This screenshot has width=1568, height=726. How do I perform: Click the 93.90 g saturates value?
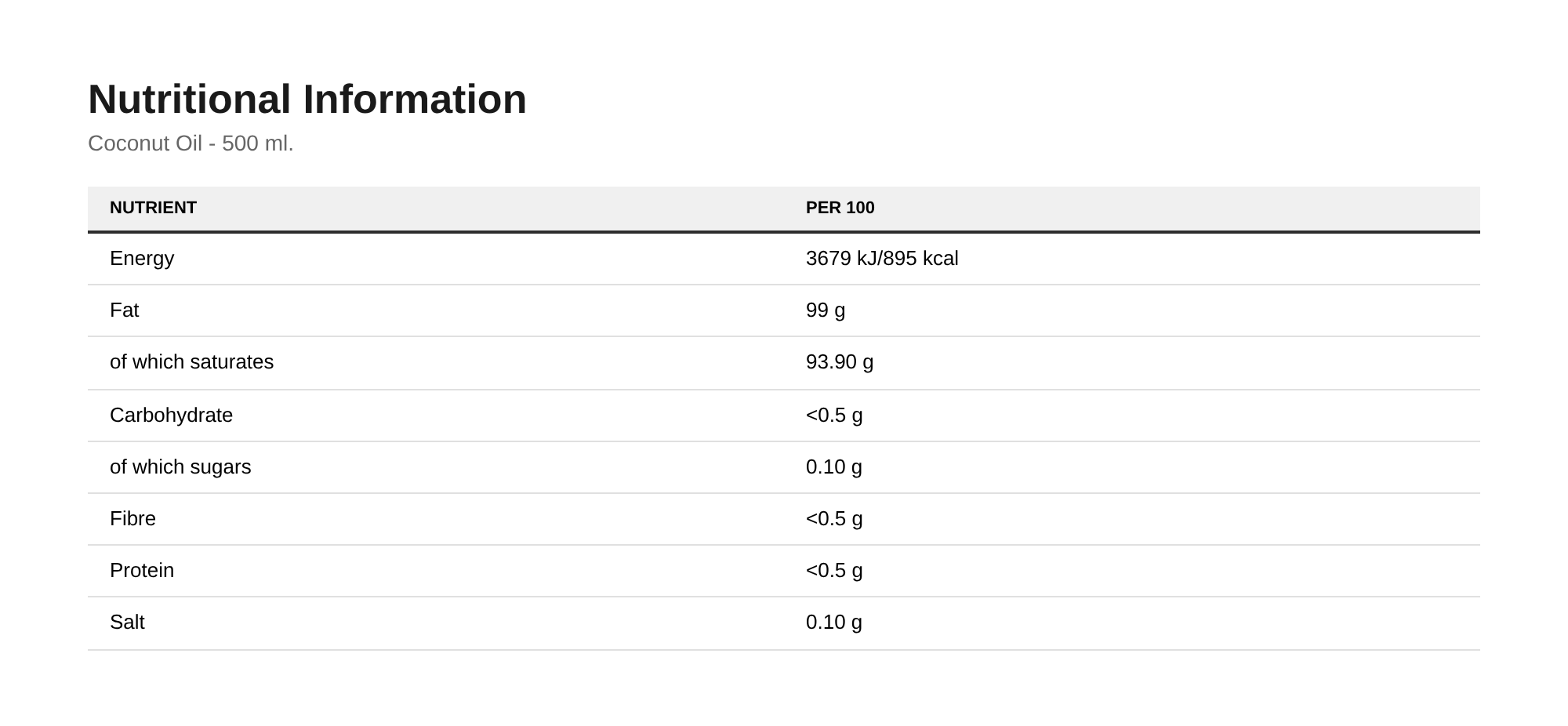pyautogui.click(x=840, y=362)
